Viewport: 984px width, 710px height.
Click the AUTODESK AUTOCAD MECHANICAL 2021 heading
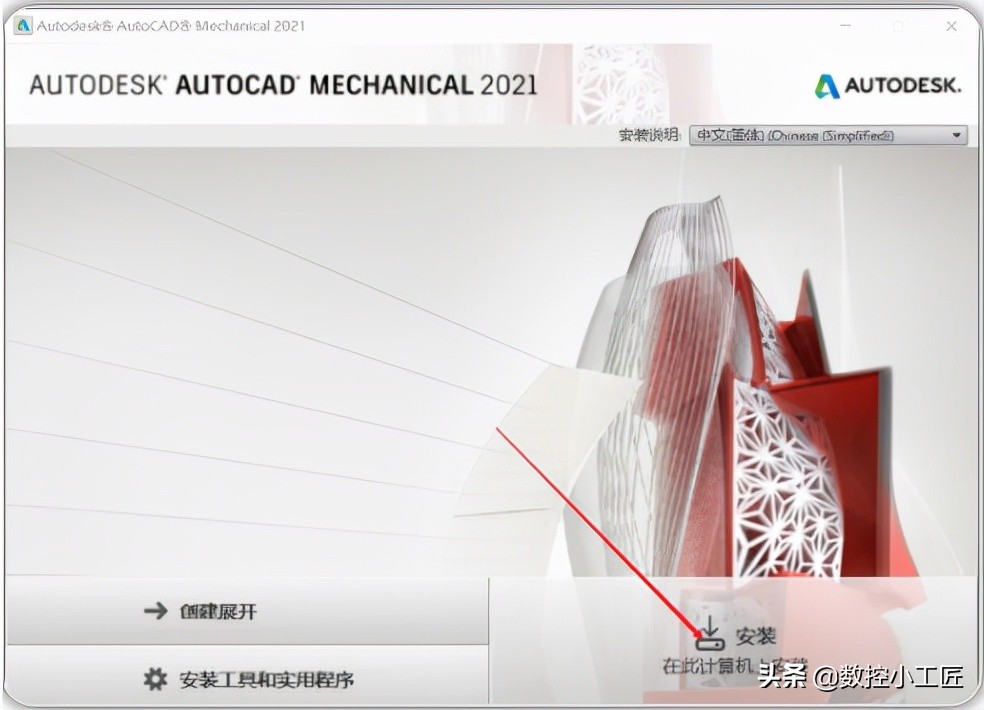pos(283,85)
